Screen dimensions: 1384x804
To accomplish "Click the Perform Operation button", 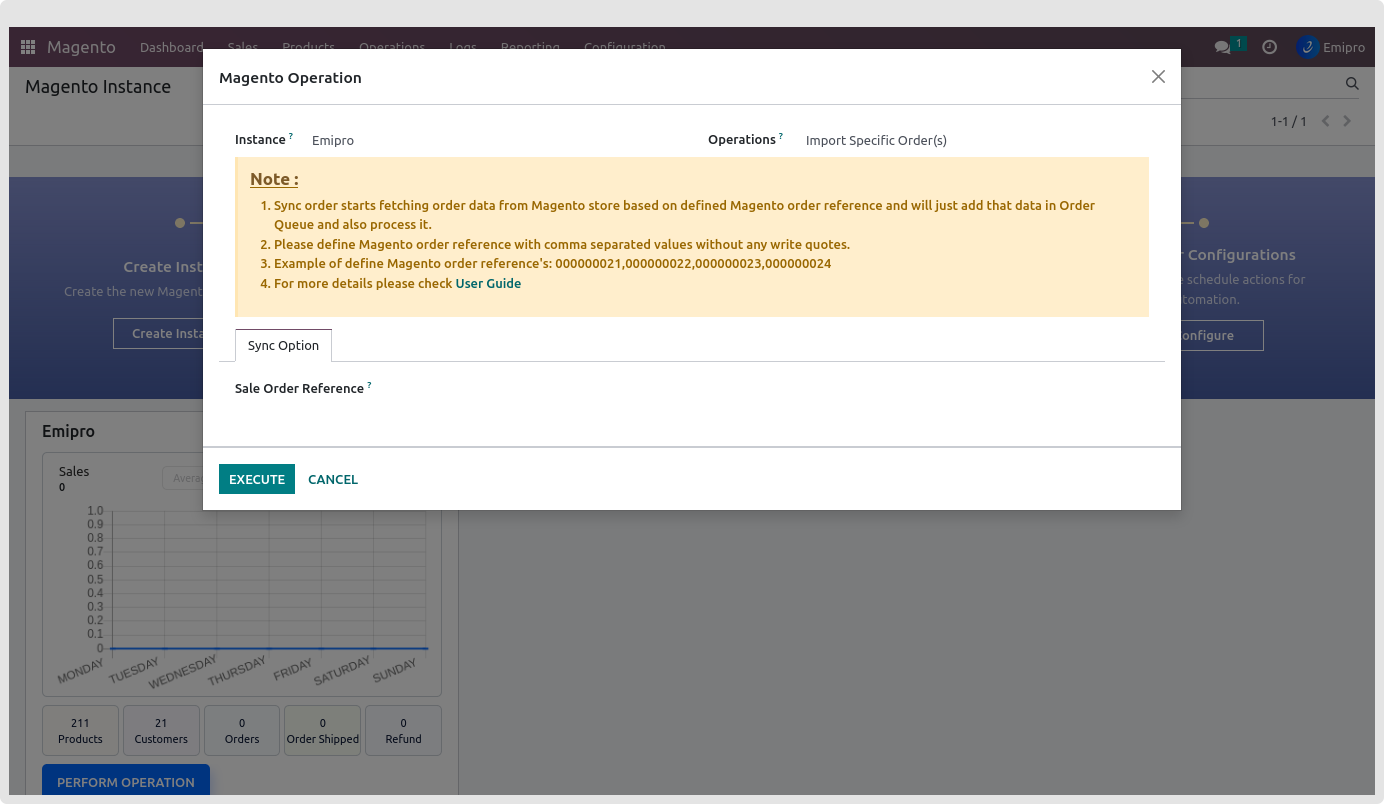I will [x=126, y=782].
